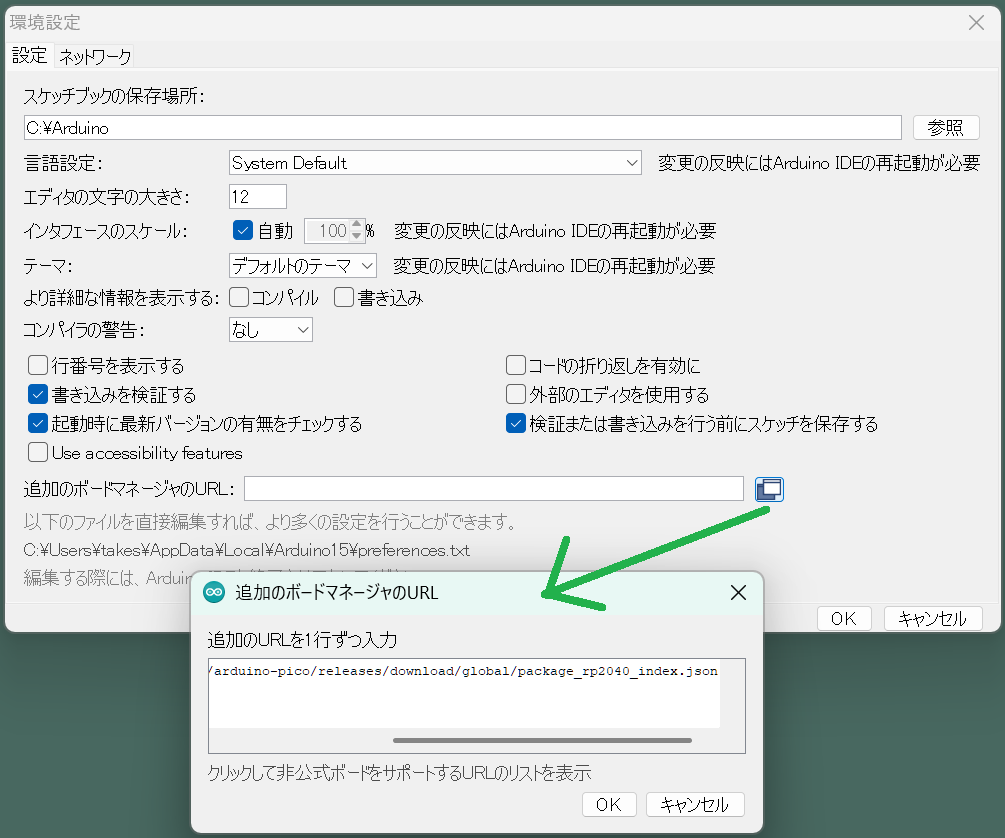The width and height of the screenshot is (1005, 838).
Task: Select the 設定 tab
Action: click(29, 56)
